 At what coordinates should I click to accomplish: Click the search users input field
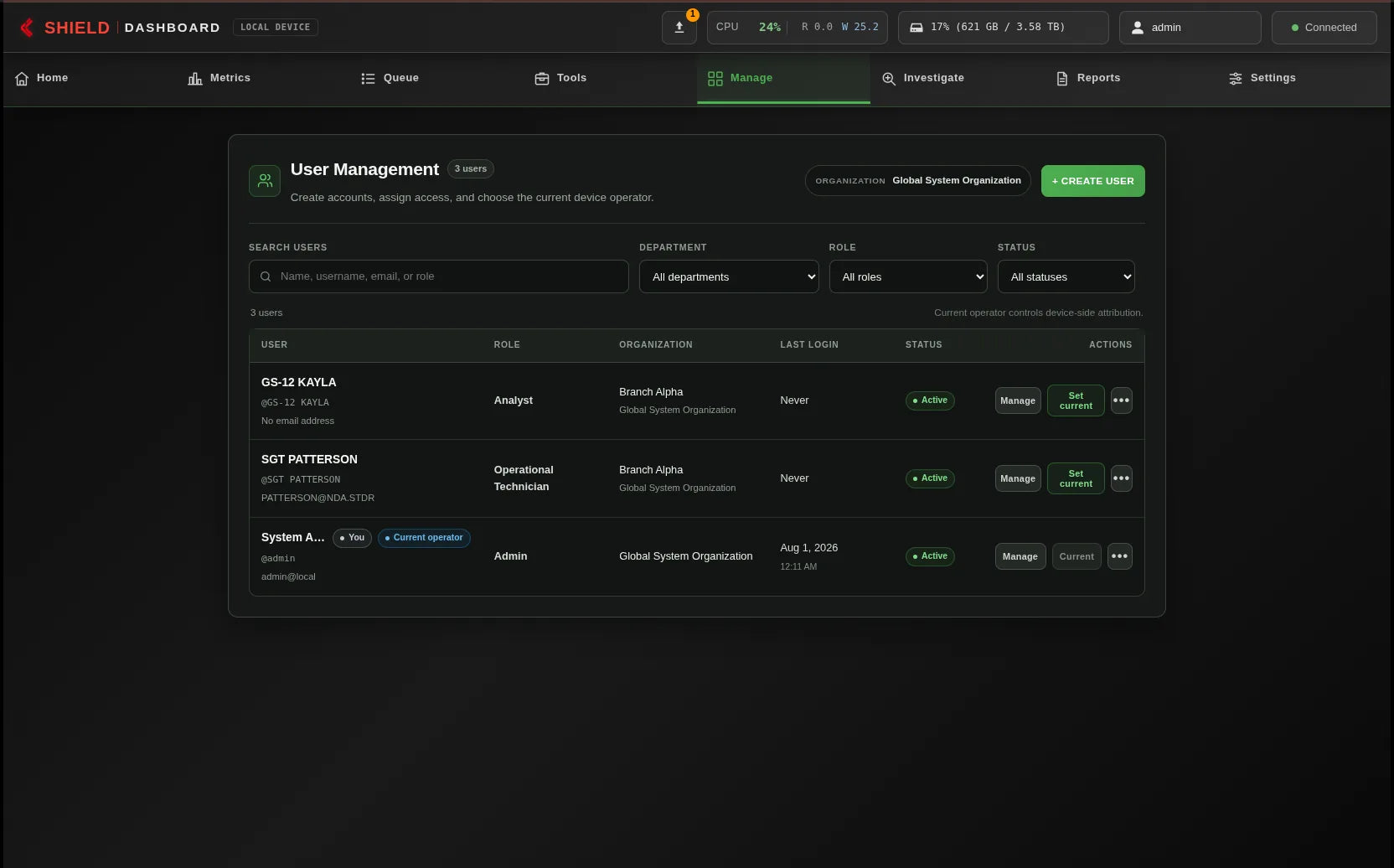[439, 276]
